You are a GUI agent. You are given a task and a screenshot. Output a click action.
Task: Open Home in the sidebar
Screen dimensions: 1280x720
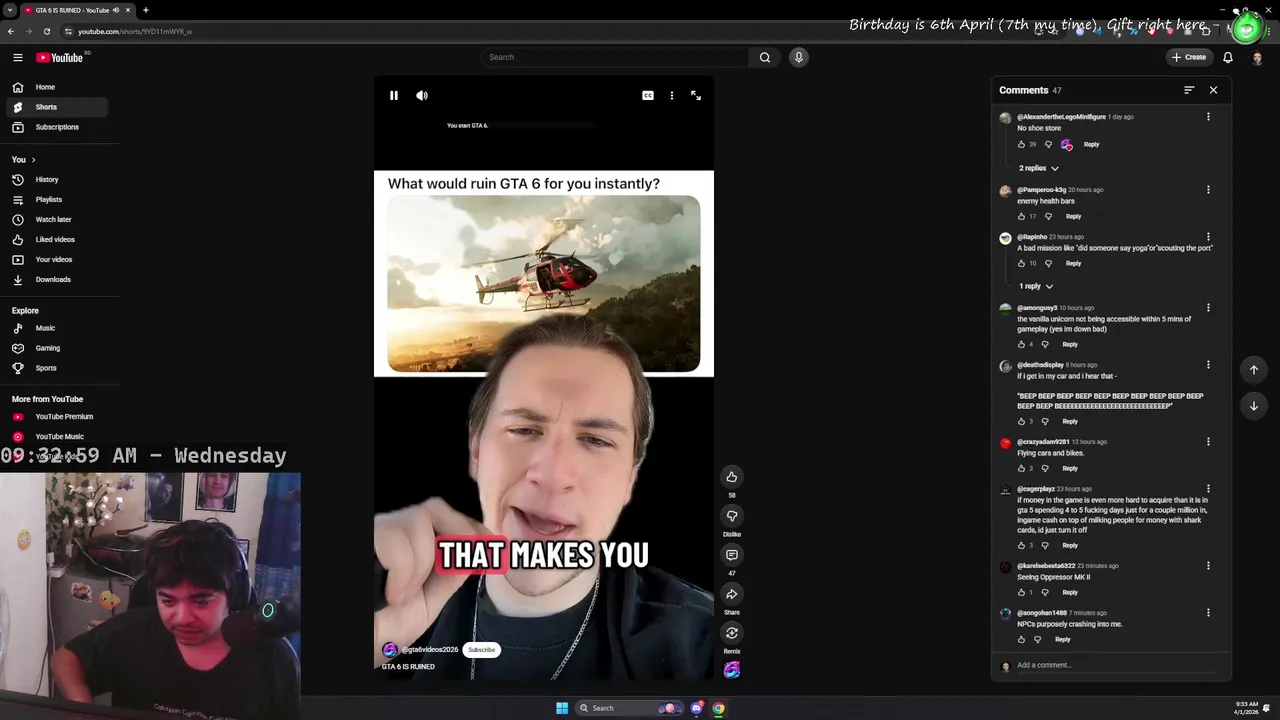(x=56, y=87)
